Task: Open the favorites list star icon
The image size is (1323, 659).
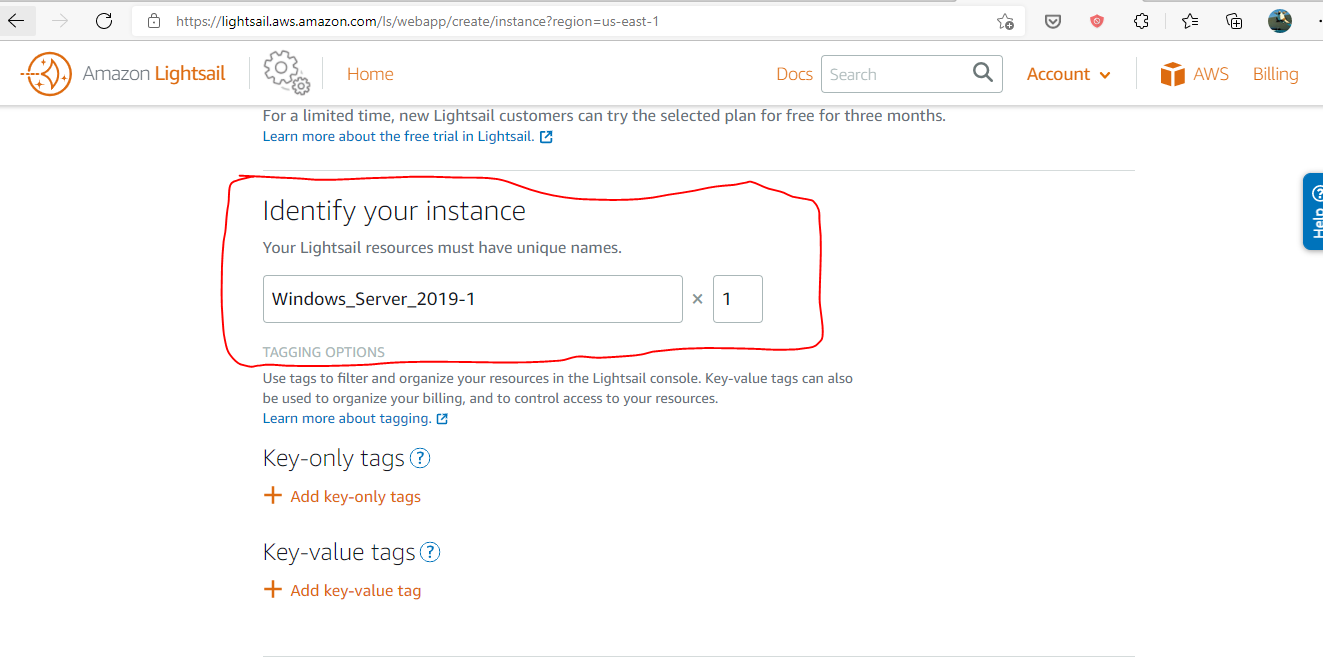Action: 1189,21
